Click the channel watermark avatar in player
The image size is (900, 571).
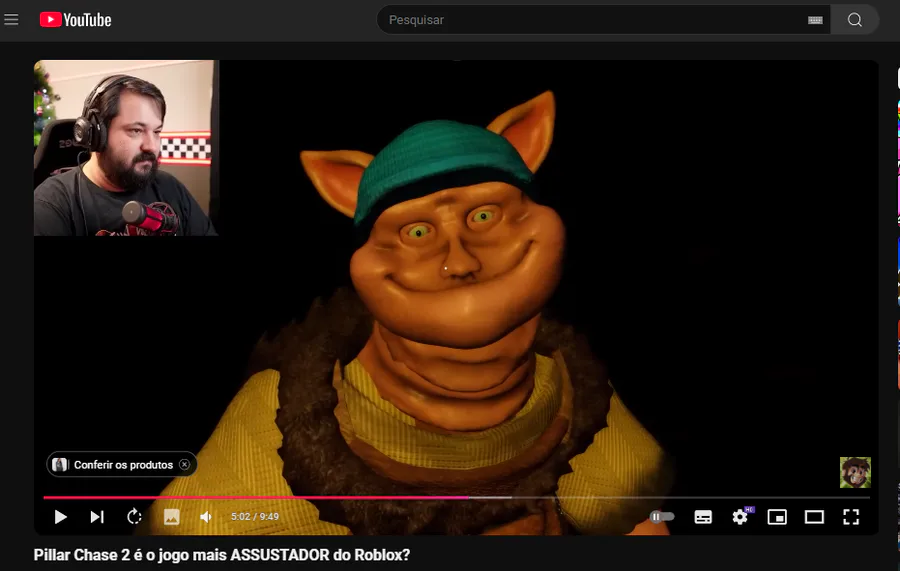click(x=855, y=472)
